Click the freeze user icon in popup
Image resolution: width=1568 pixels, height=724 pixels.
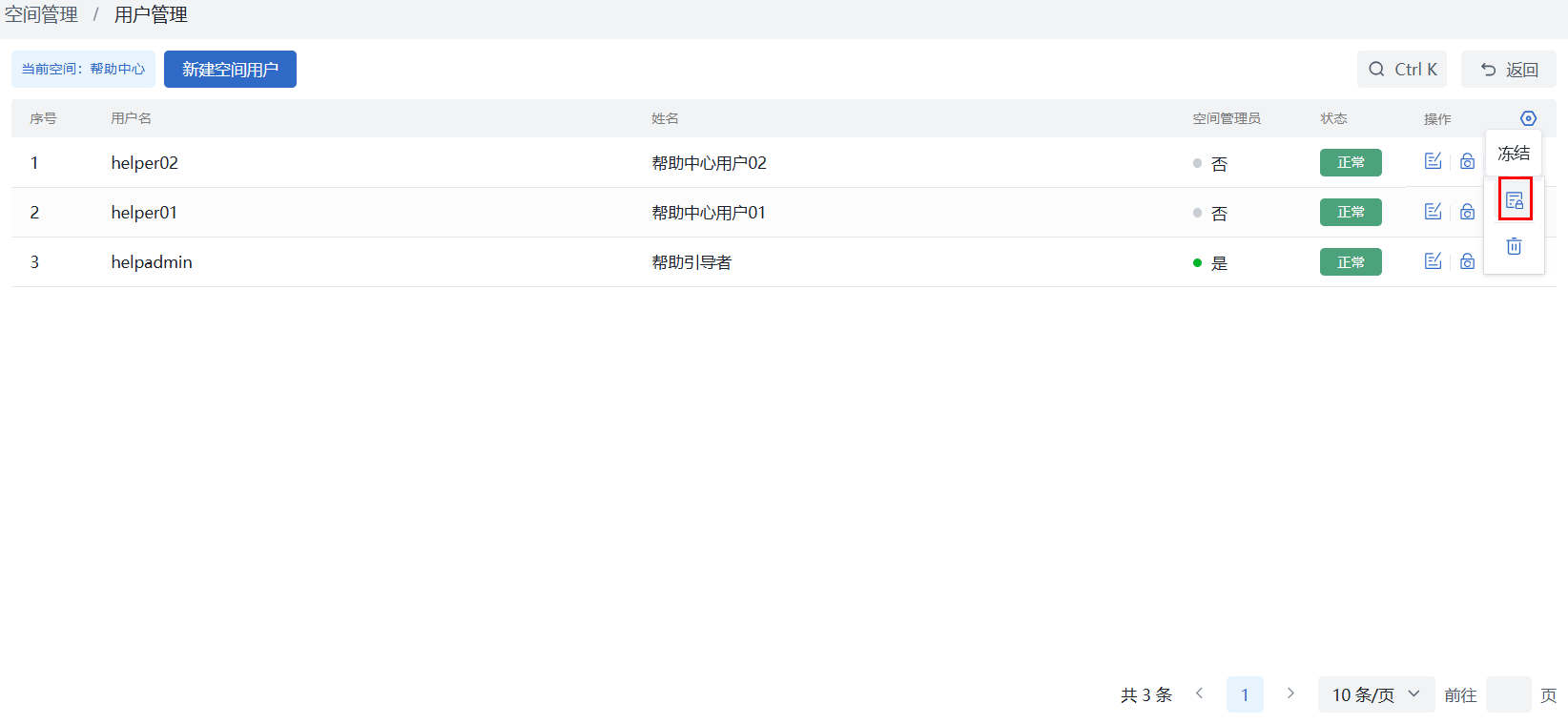coord(1515,199)
